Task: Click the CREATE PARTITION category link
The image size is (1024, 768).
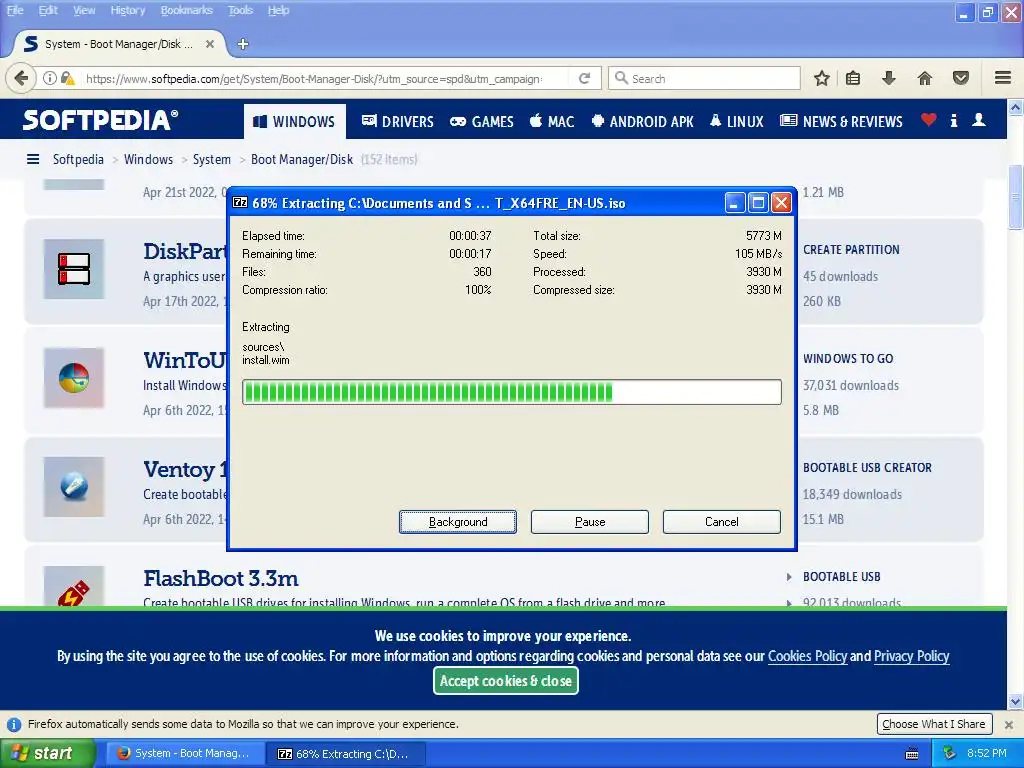Action: (851, 249)
